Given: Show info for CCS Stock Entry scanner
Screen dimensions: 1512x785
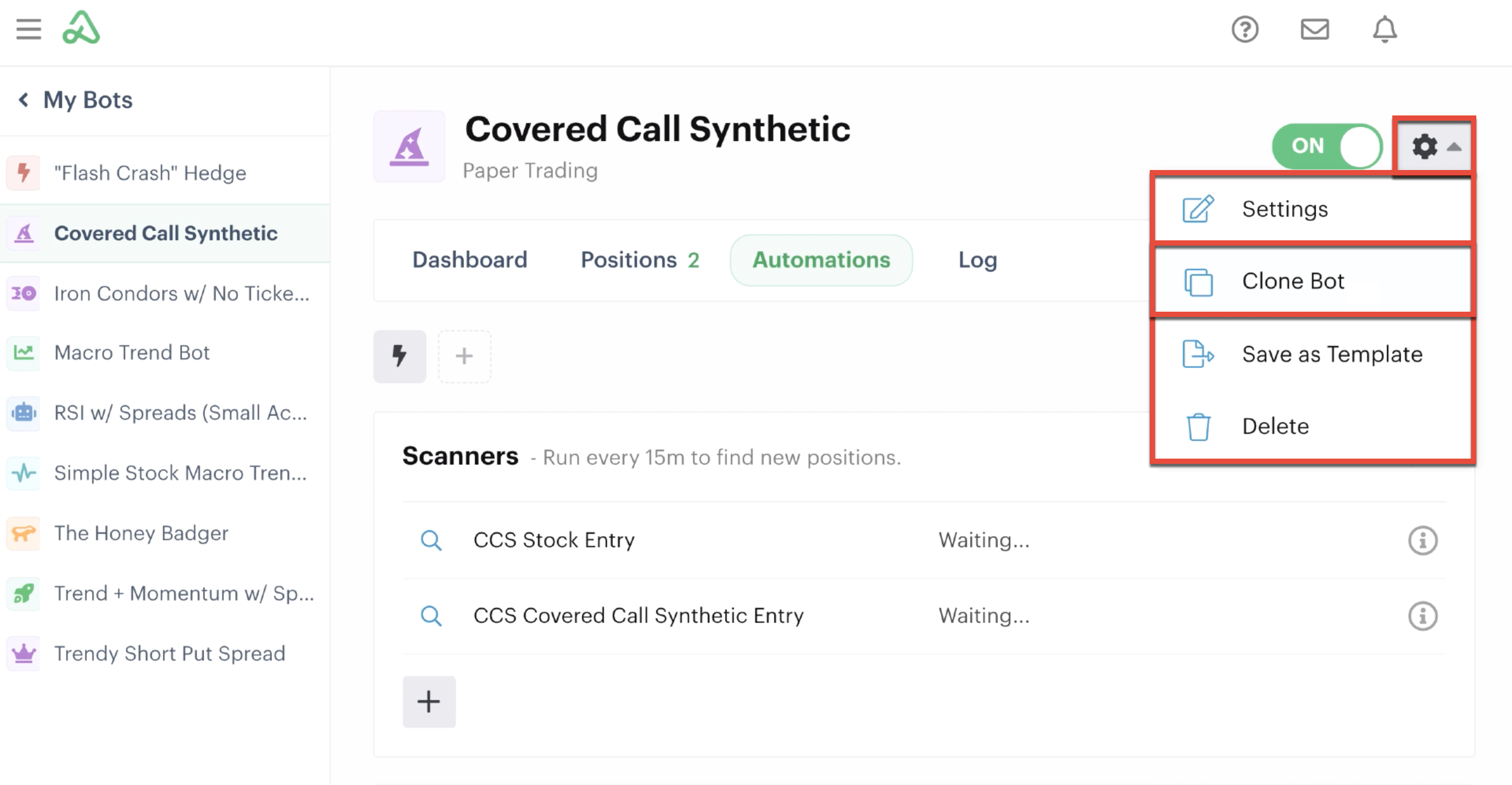Looking at the screenshot, I should coord(1422,540).
